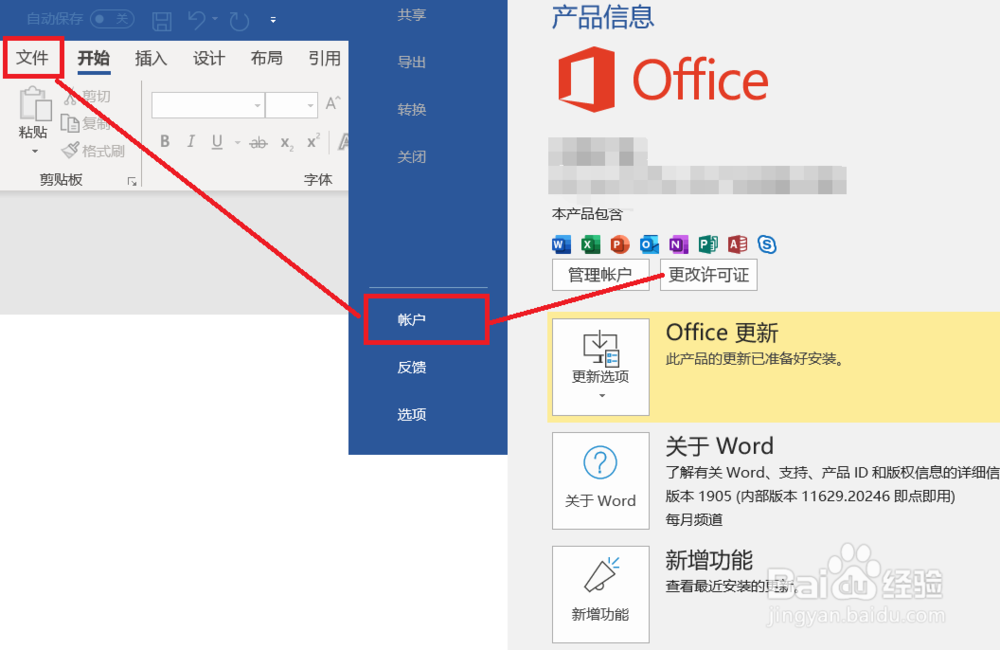1000x650 pixels.
Task: Select 导出 in the backstage menu
Action: click(411, 62)
